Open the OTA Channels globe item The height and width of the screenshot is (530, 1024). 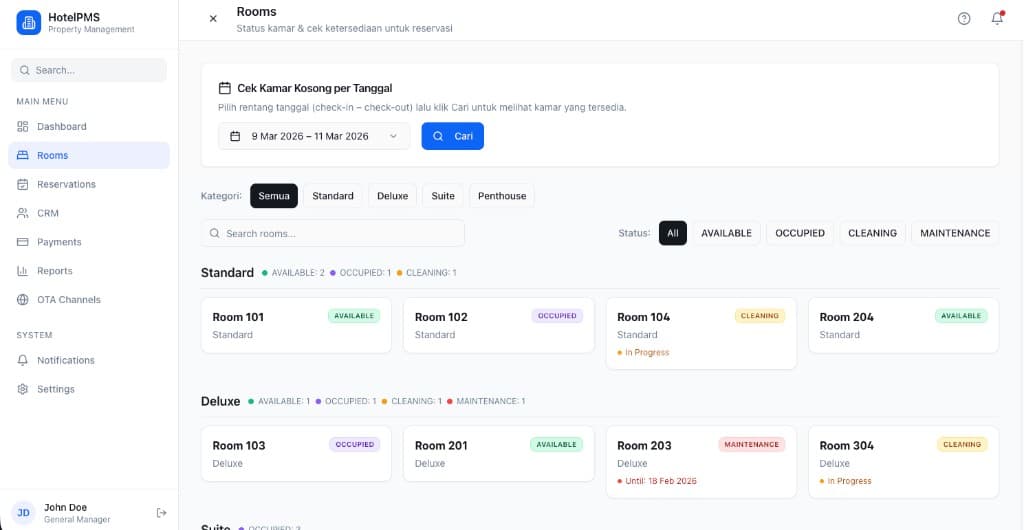click(68, 300)
